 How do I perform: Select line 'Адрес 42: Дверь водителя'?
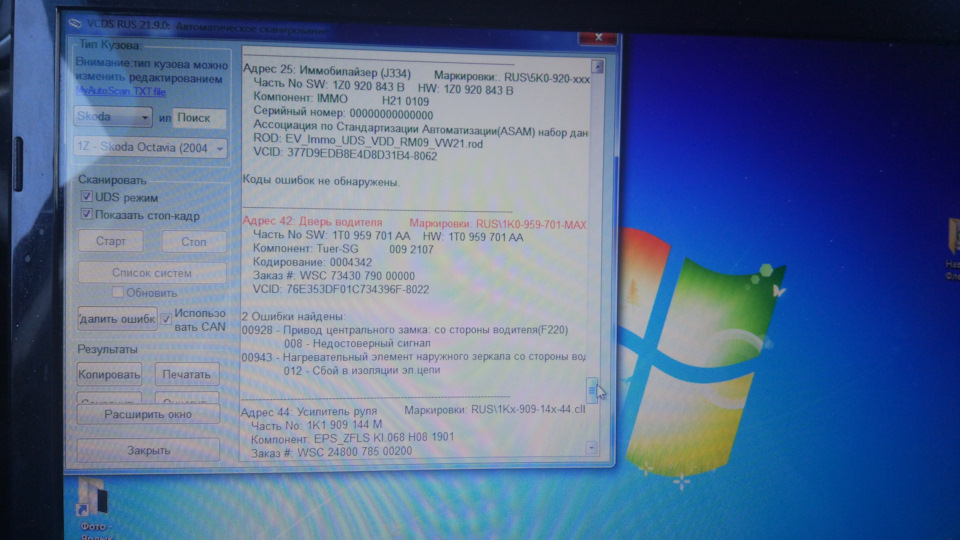click(312, 222)
